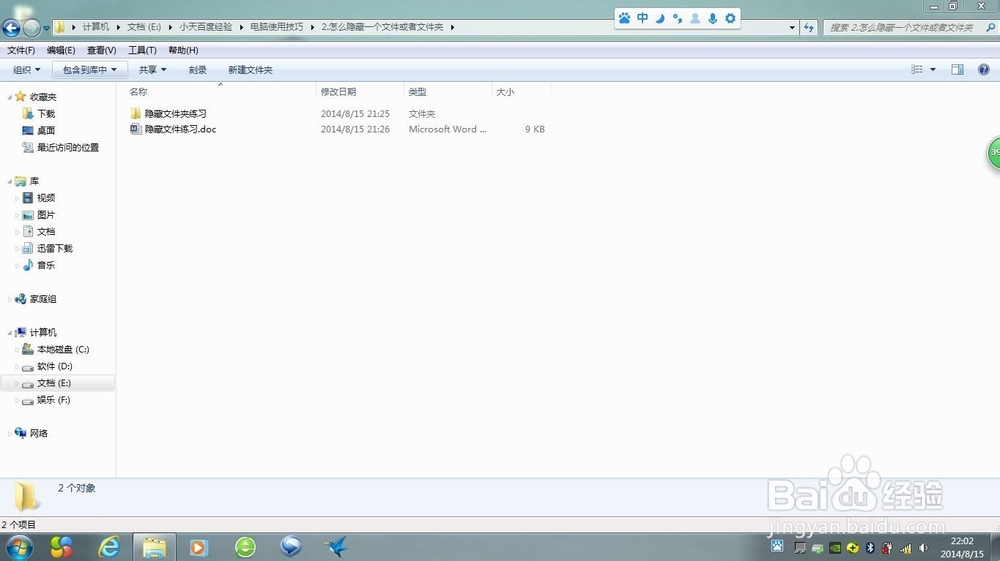The image size is (1000, 561).
Task: Toggle the IME 中 Chinese mode
Action: [x=642, y=18]
